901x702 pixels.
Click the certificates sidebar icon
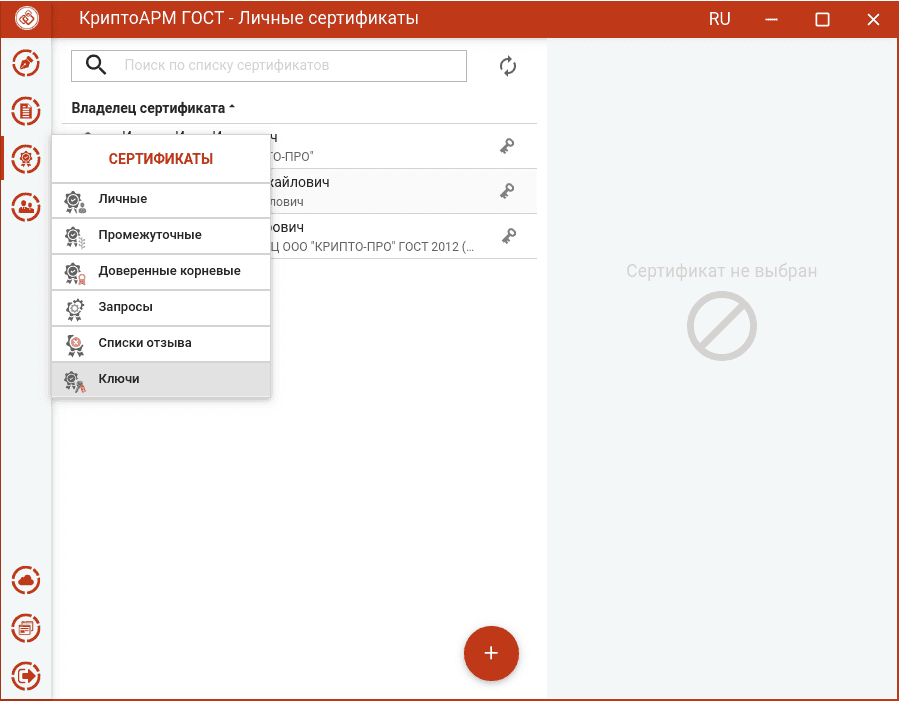click(x=26, y=159)
